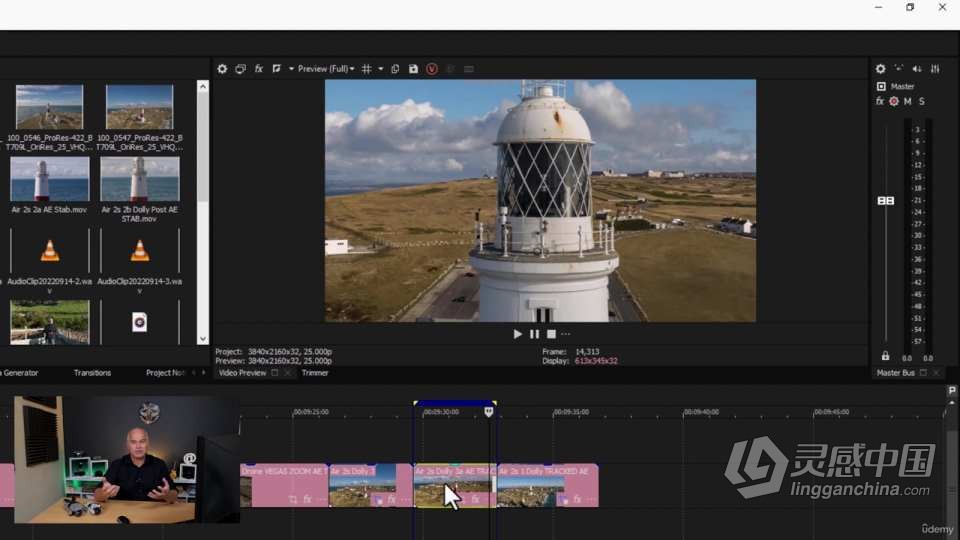Screen dimensions: 960x540
Task: Open event fx on Air 2s Dolly 1 clip
Action: (x=392, y=500)
